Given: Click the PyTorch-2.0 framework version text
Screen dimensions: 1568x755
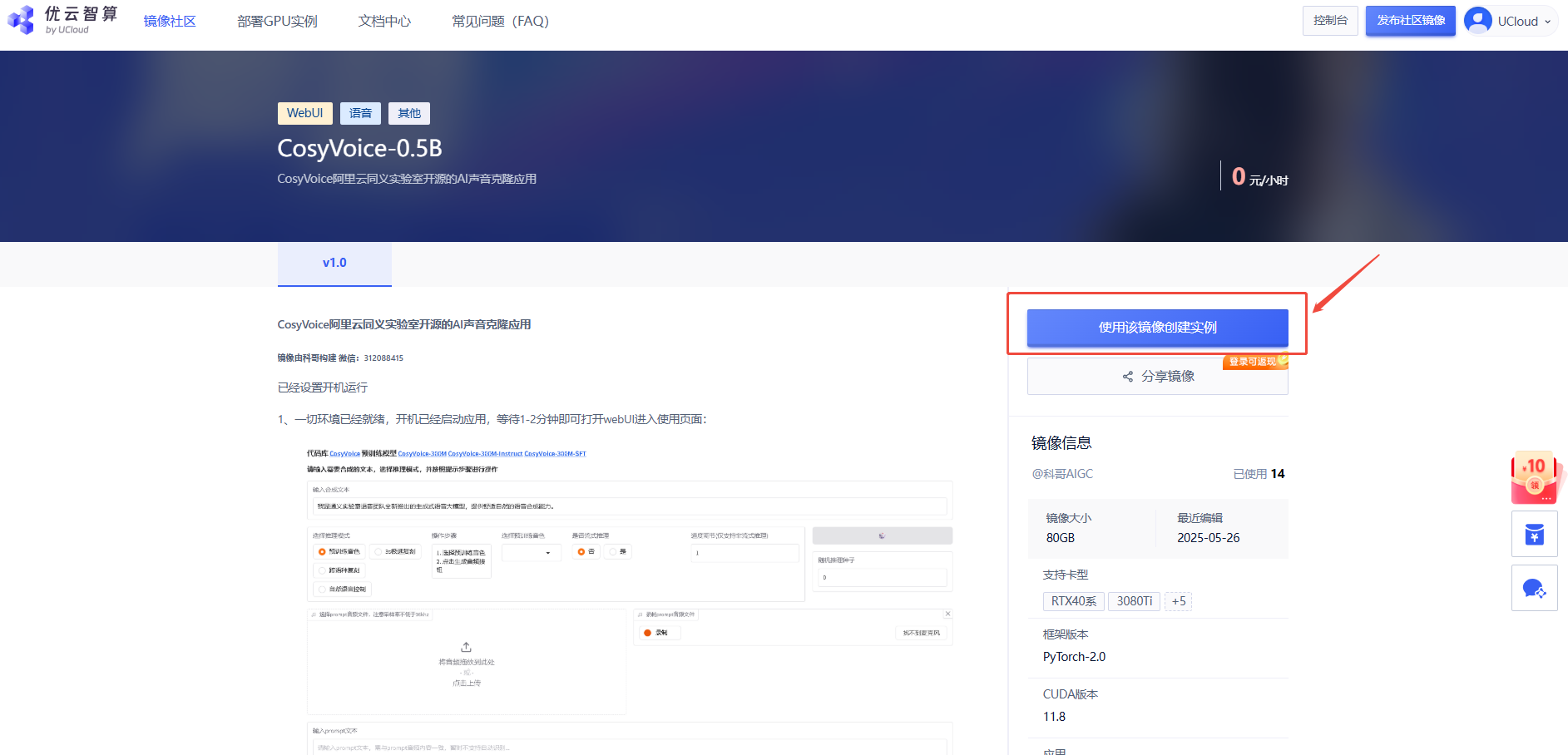Looking at the screenshot, I should [1074, 657].
